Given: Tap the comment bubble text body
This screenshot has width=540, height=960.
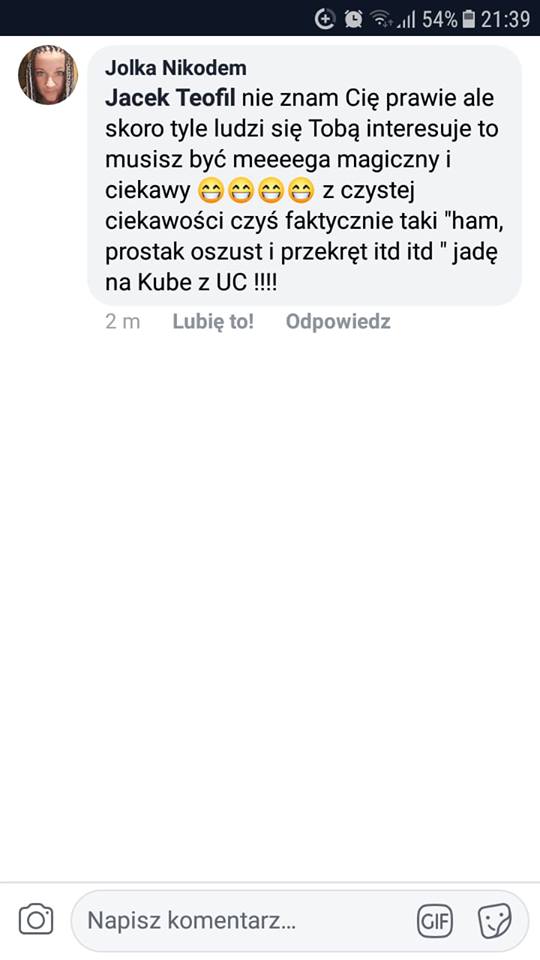Looking at the screenshot, I should (x=304, y=175).
